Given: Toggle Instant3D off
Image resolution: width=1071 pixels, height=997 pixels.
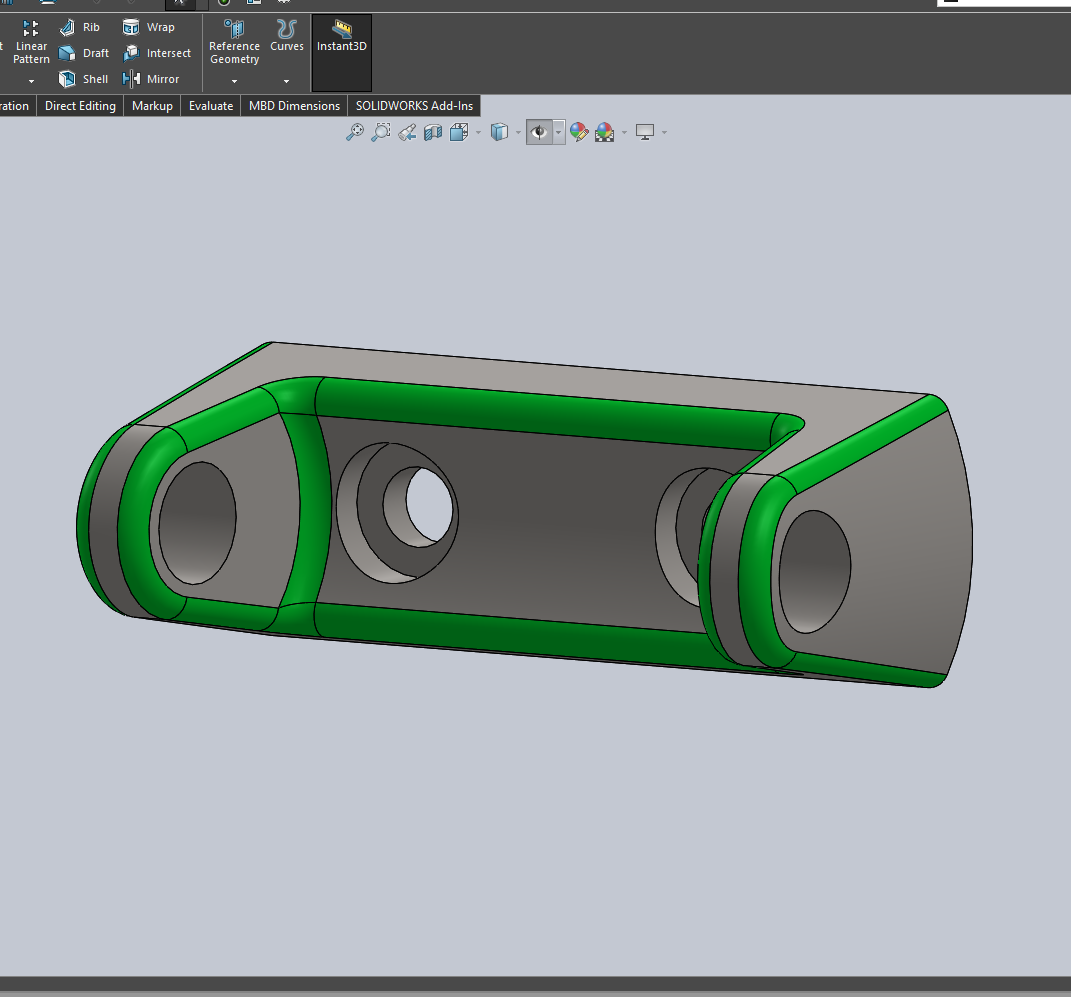Looking at the screenshot, I should point(341,44).
